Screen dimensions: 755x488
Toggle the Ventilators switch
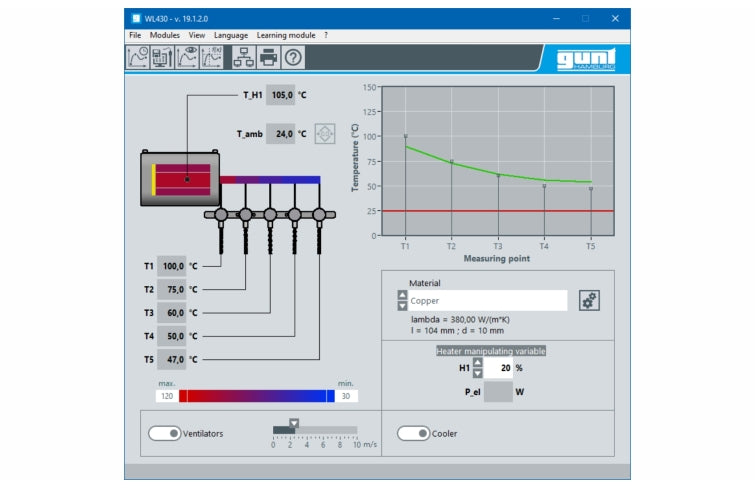(x=165, y=434)
